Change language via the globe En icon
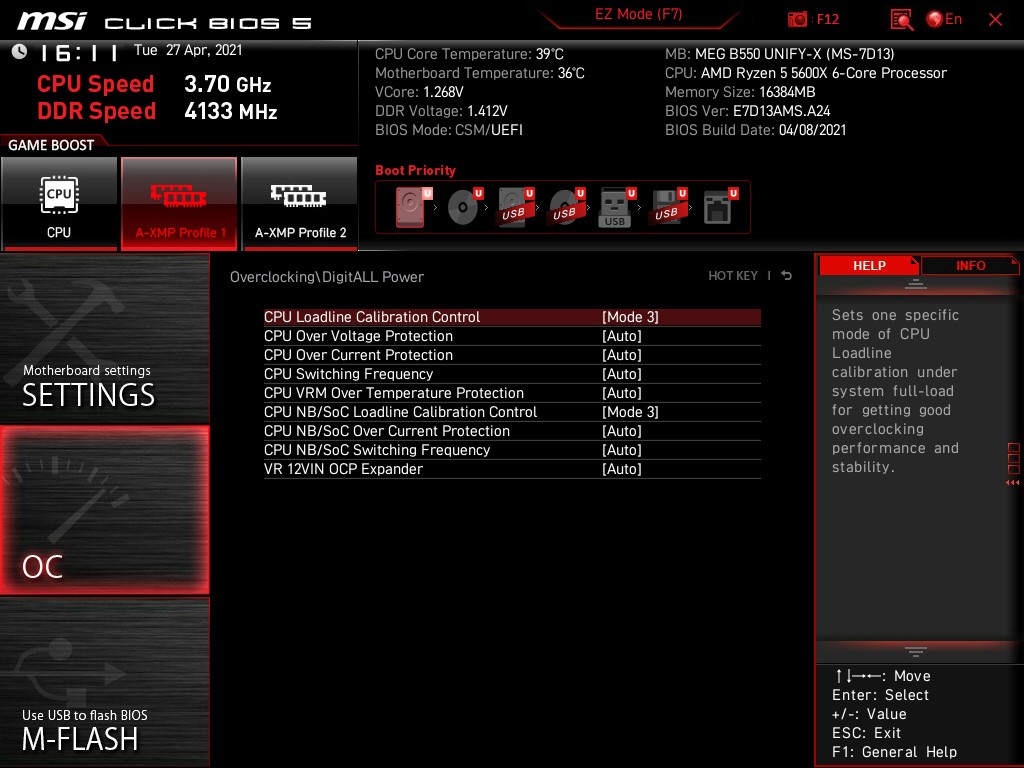Viewport: 1024px width, 768px height. [944, 19]
